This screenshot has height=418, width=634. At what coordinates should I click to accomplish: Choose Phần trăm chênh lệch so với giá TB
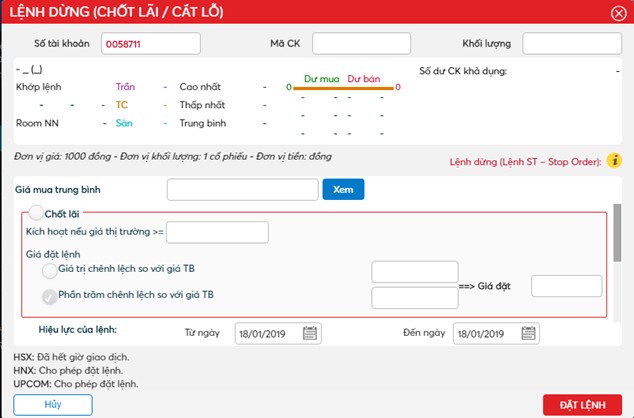(49, 295)
